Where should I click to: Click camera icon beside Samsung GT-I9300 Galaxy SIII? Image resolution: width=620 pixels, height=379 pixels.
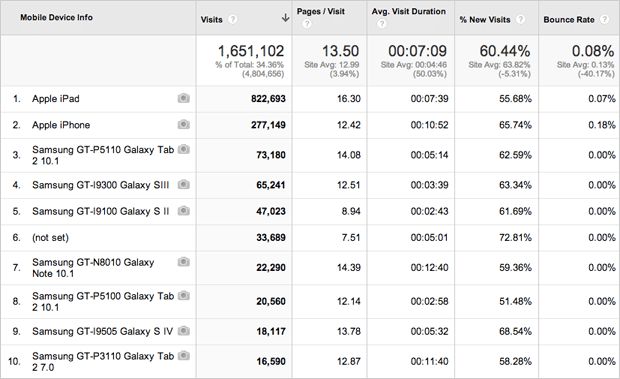click(x=183, y=184)
